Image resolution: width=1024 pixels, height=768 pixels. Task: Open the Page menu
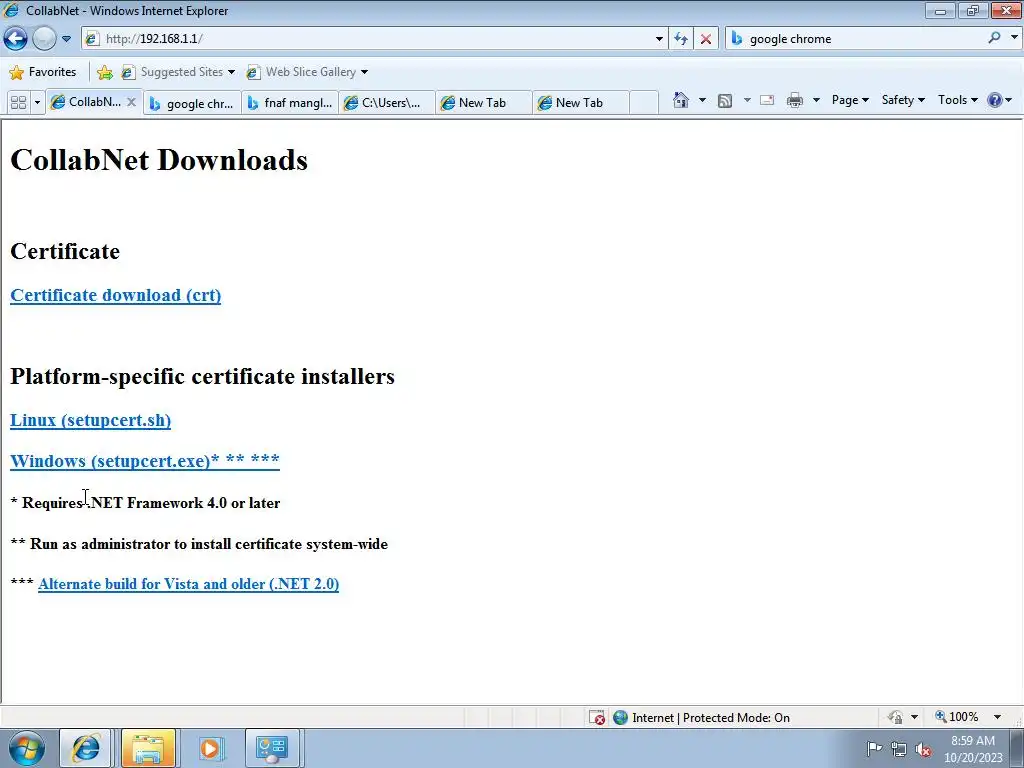click(850, 100)
